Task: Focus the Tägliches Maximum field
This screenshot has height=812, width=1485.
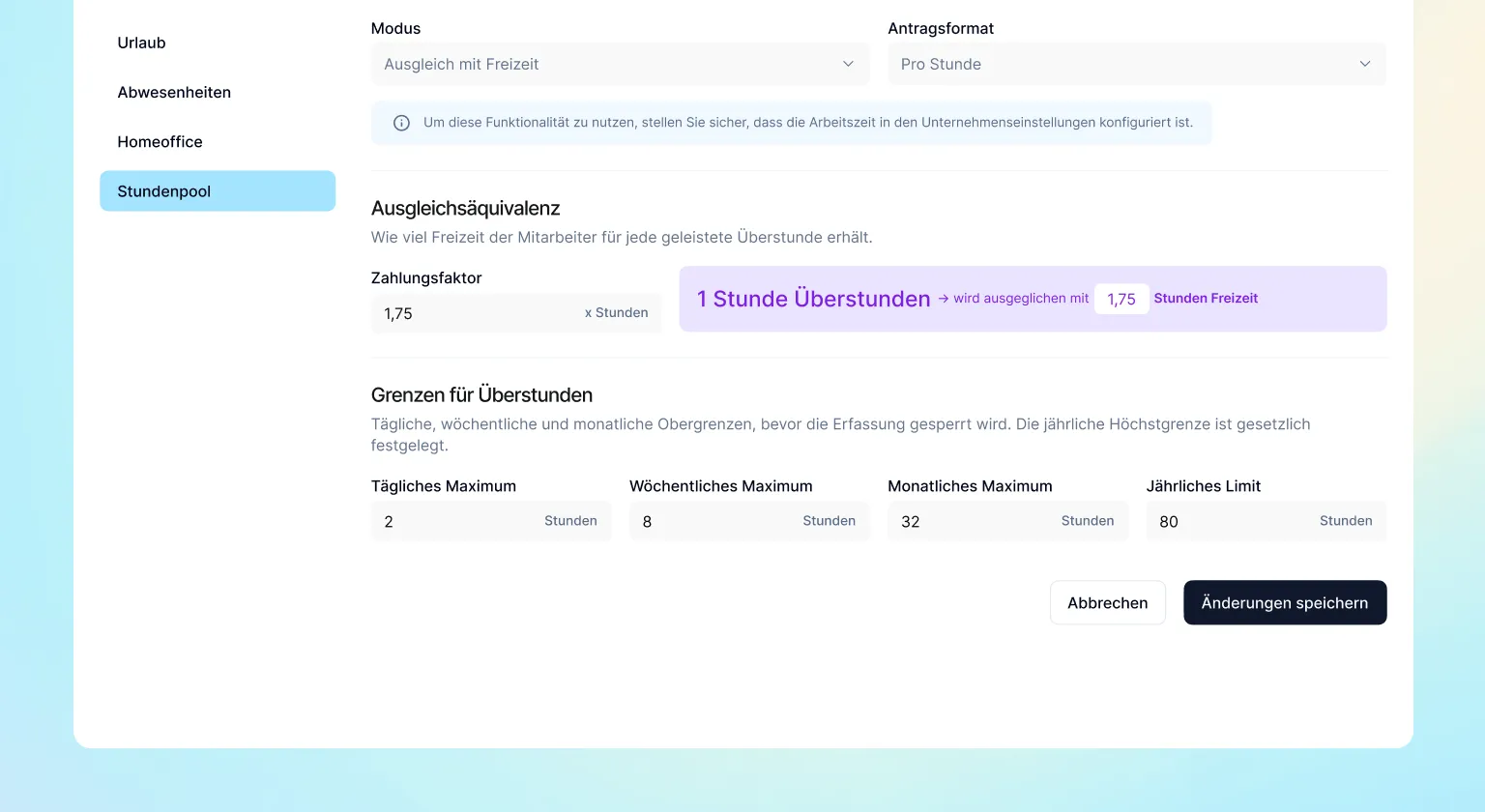Action: tap(491, 521)
